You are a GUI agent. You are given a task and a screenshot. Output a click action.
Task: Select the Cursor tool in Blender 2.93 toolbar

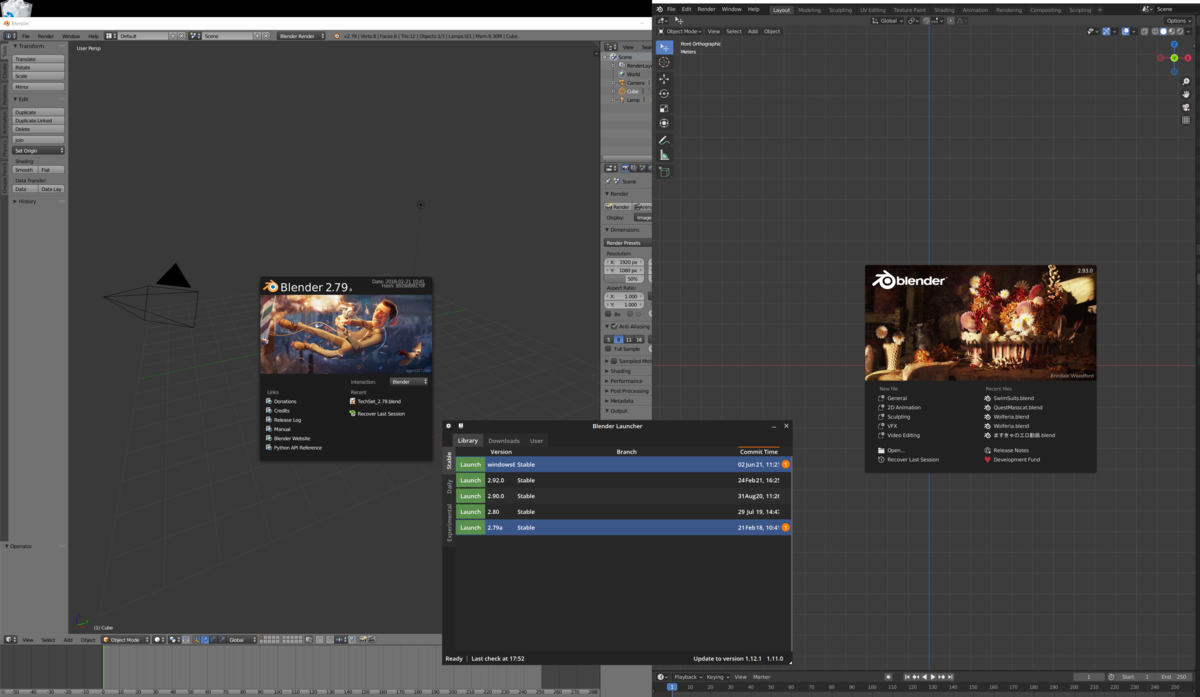(x=664, y=62)
